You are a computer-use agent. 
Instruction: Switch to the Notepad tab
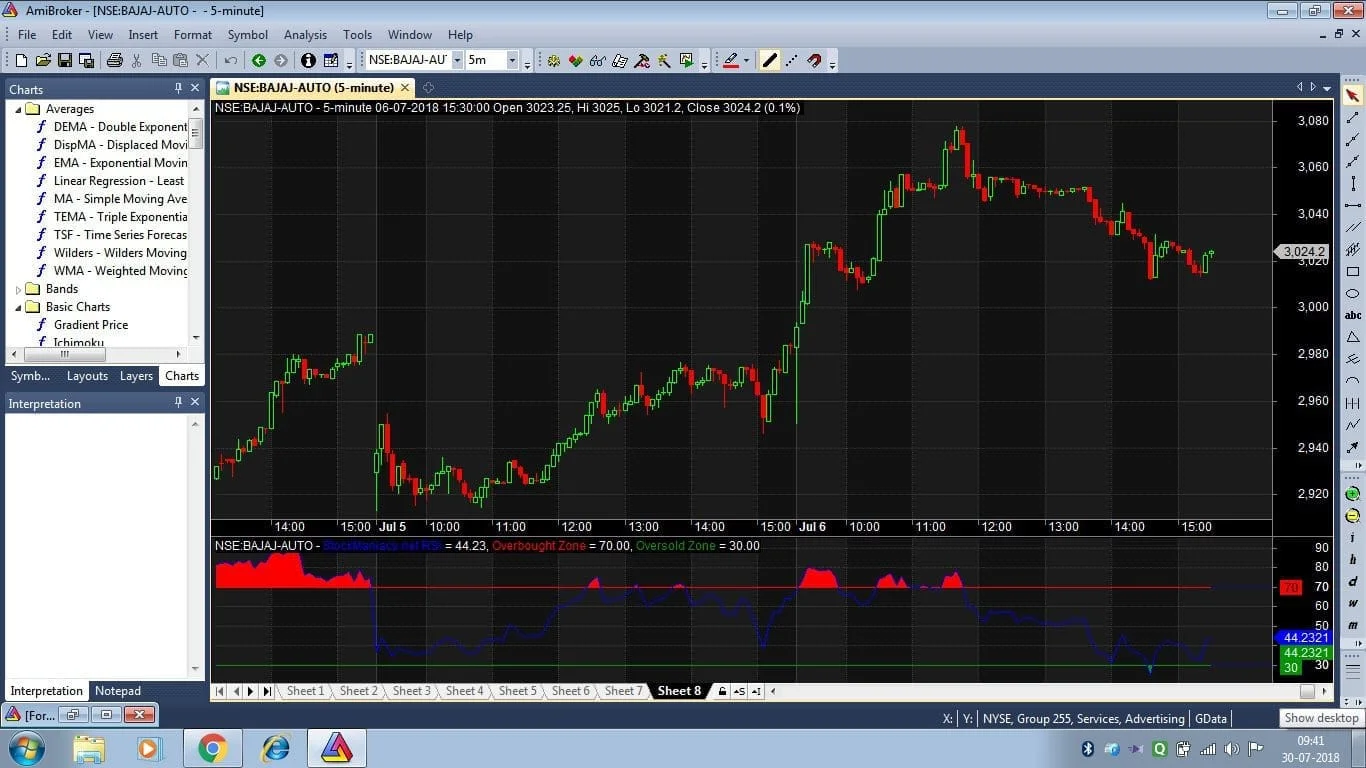(x=118, y=691)
